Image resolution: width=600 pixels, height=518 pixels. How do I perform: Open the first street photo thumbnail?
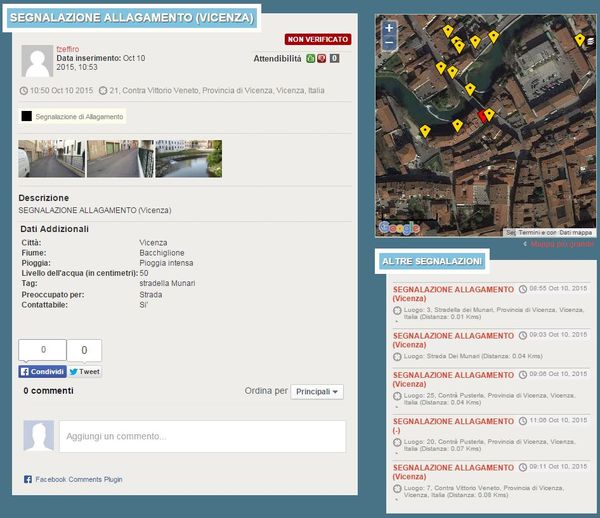(51, 159)
